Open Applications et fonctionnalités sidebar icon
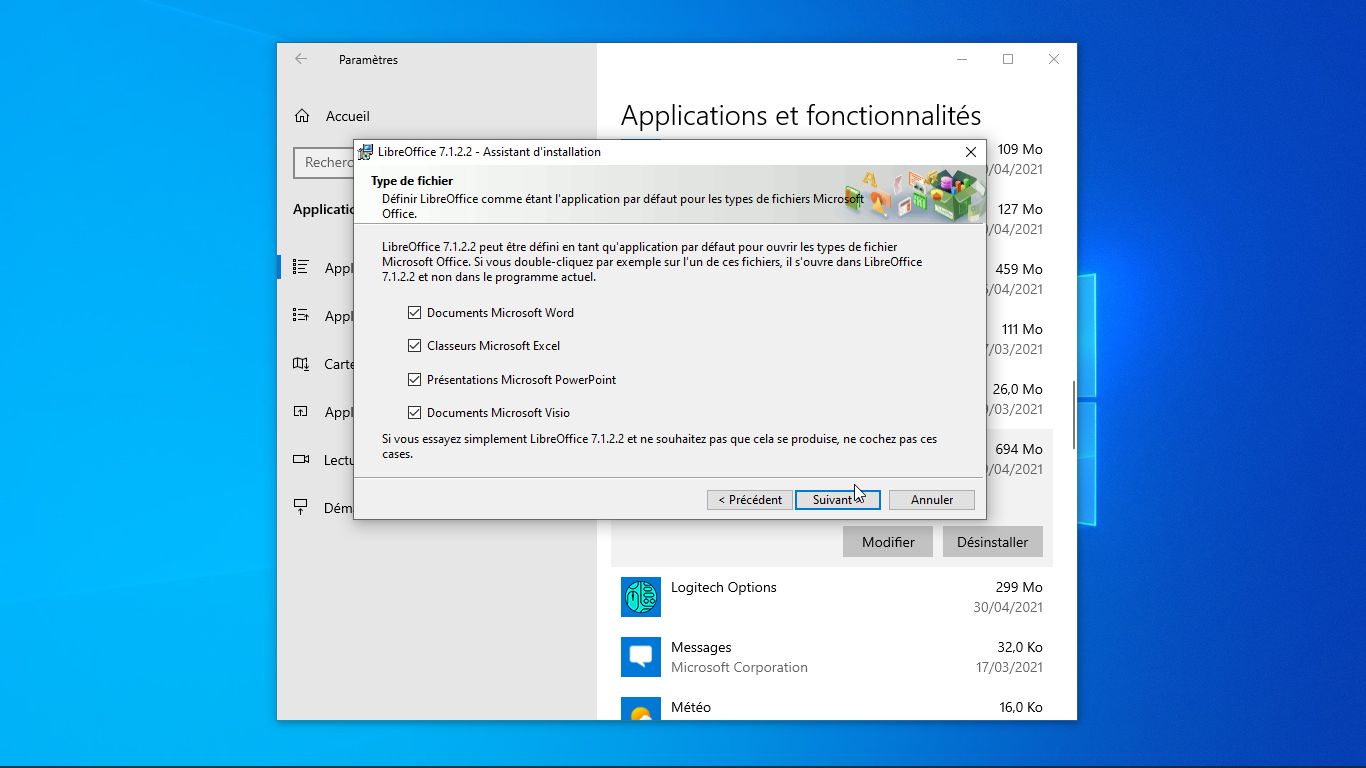The width and height of the screenshot is (1366, 768). (300, 267)
